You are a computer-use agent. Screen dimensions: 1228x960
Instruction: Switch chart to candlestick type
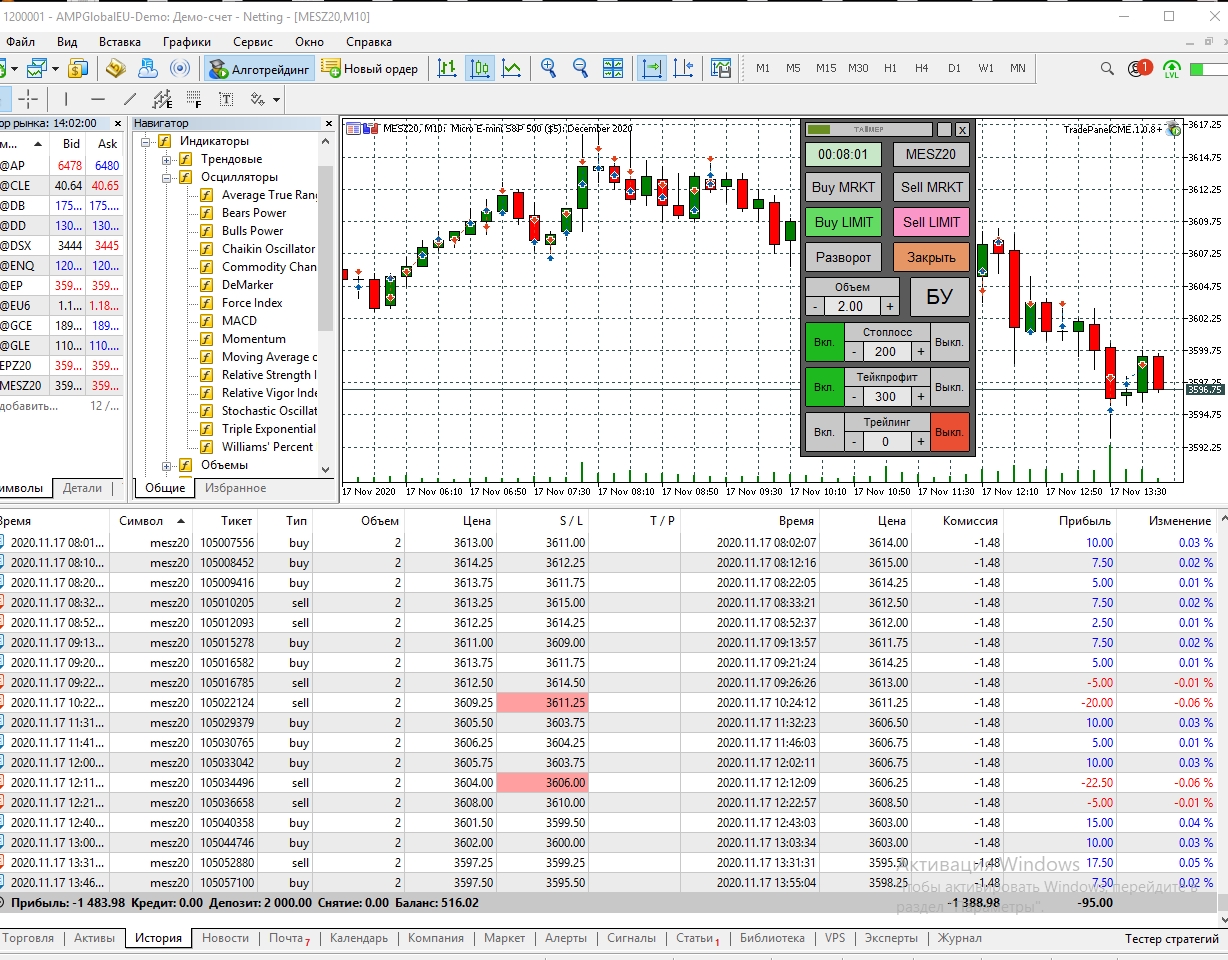click(x=480, y=69)
